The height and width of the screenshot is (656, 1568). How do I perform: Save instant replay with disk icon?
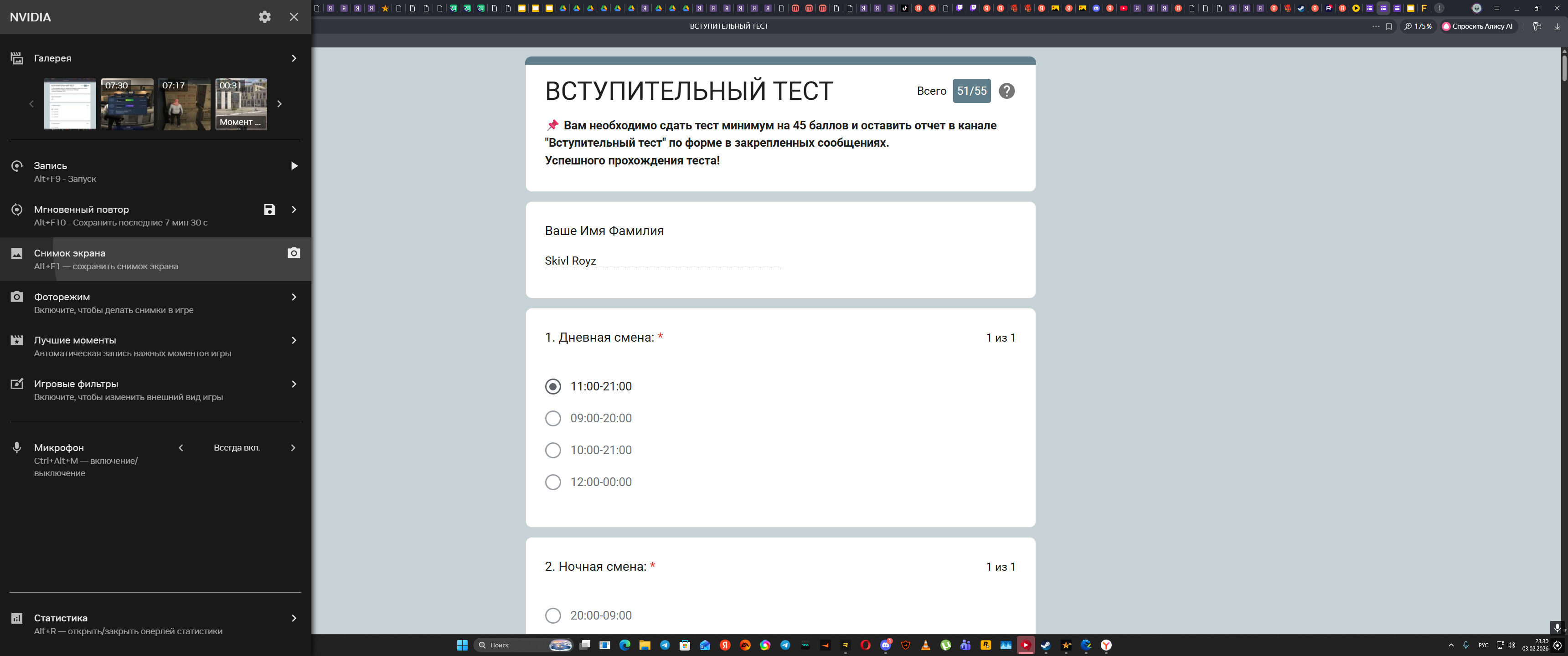click(x=270, y=210)
